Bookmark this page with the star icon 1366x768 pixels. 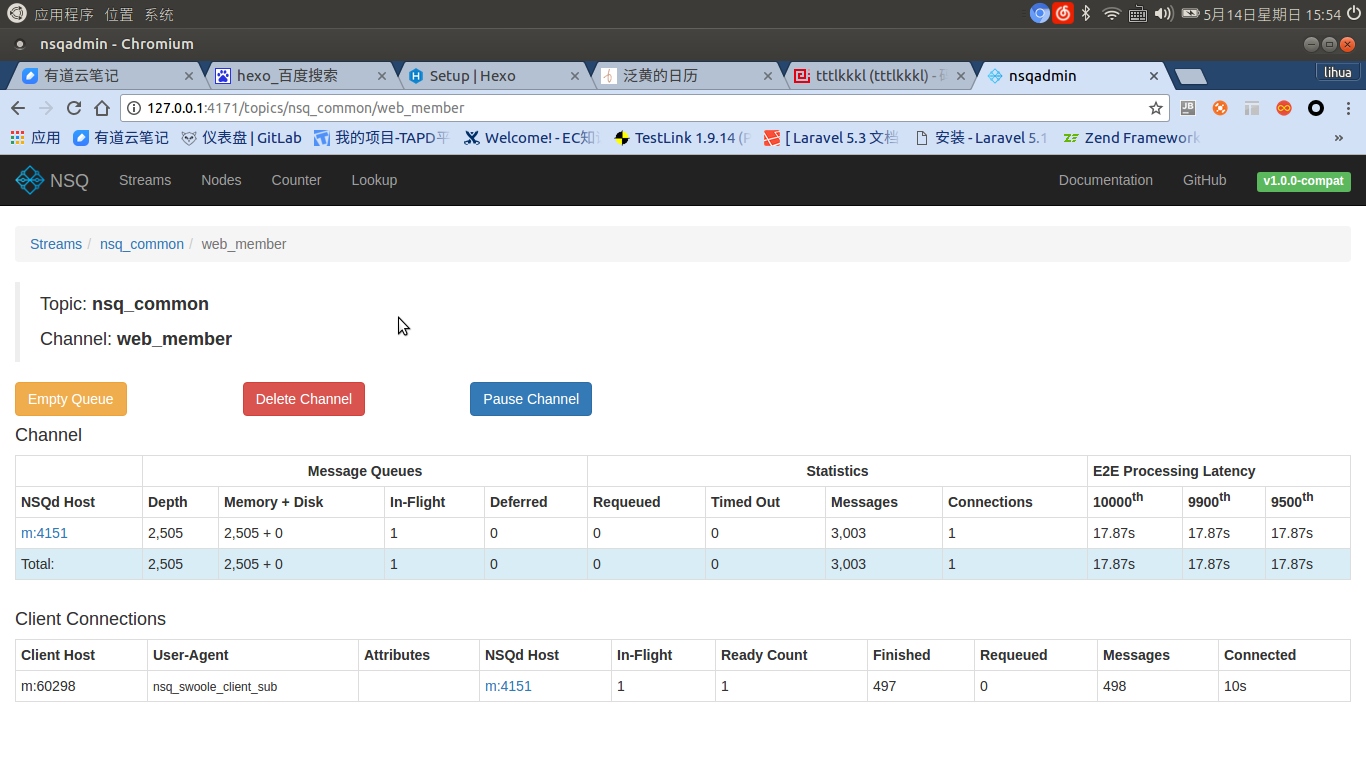pyautogui.click(x=1156, y=108)
